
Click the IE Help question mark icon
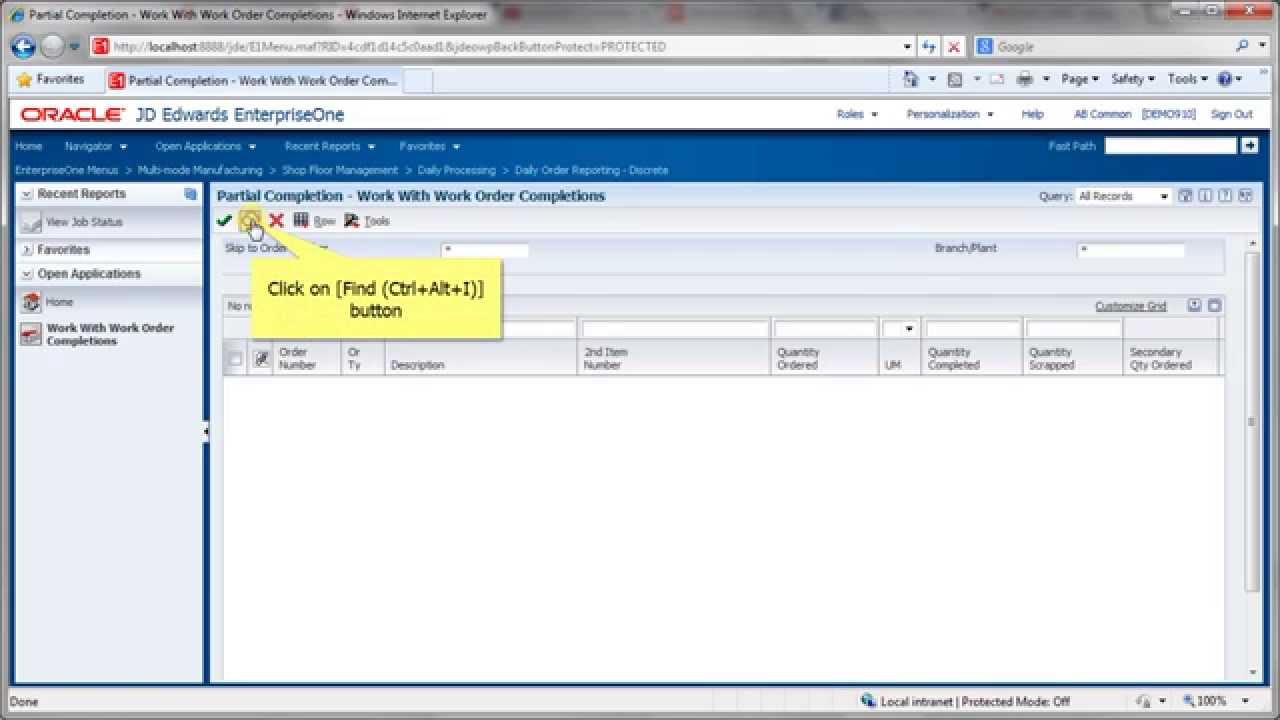click(1224, 79)
